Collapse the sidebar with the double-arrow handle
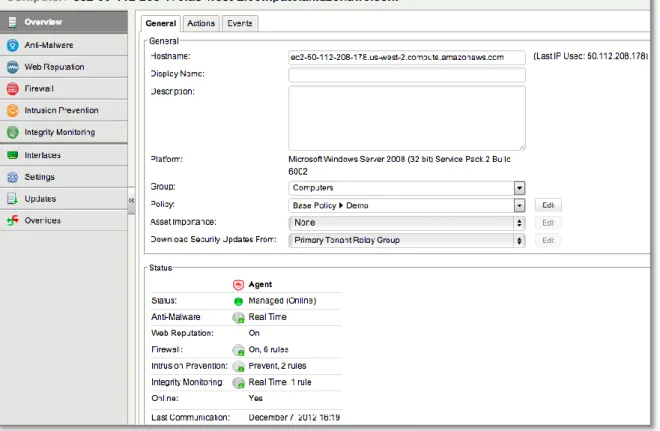 [x=131, y=201]
